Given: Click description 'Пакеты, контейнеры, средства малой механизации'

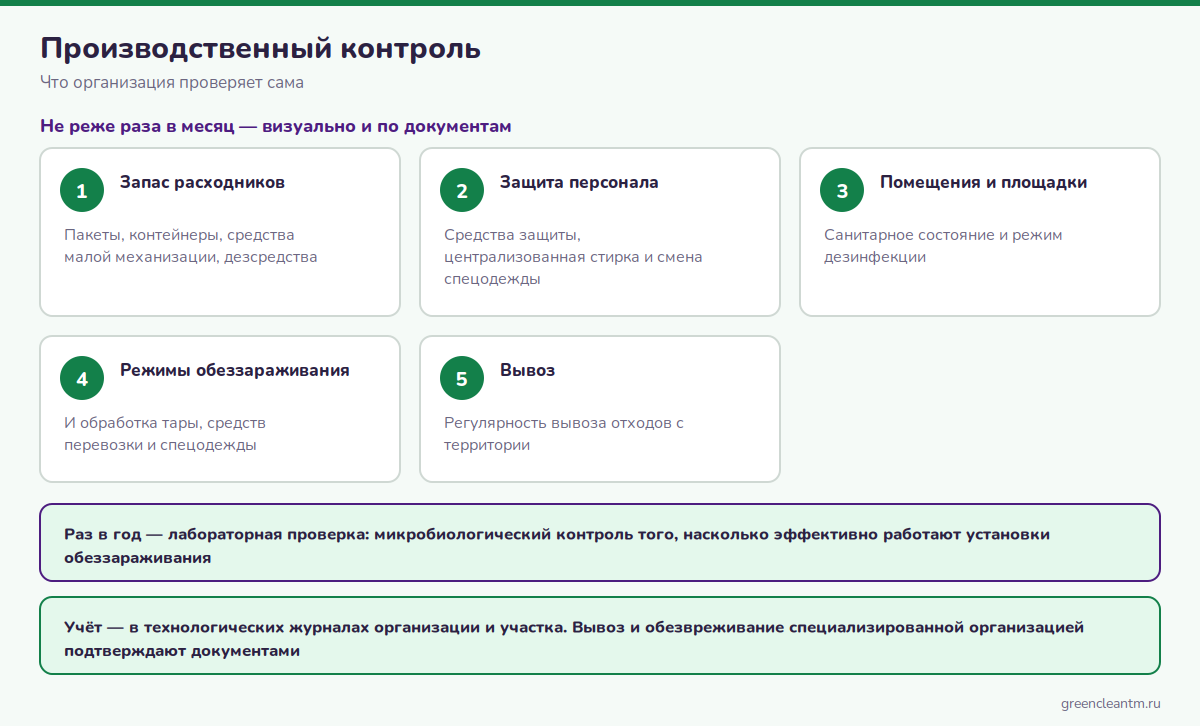Looking at the screenshot, I should tap(190, 246).
